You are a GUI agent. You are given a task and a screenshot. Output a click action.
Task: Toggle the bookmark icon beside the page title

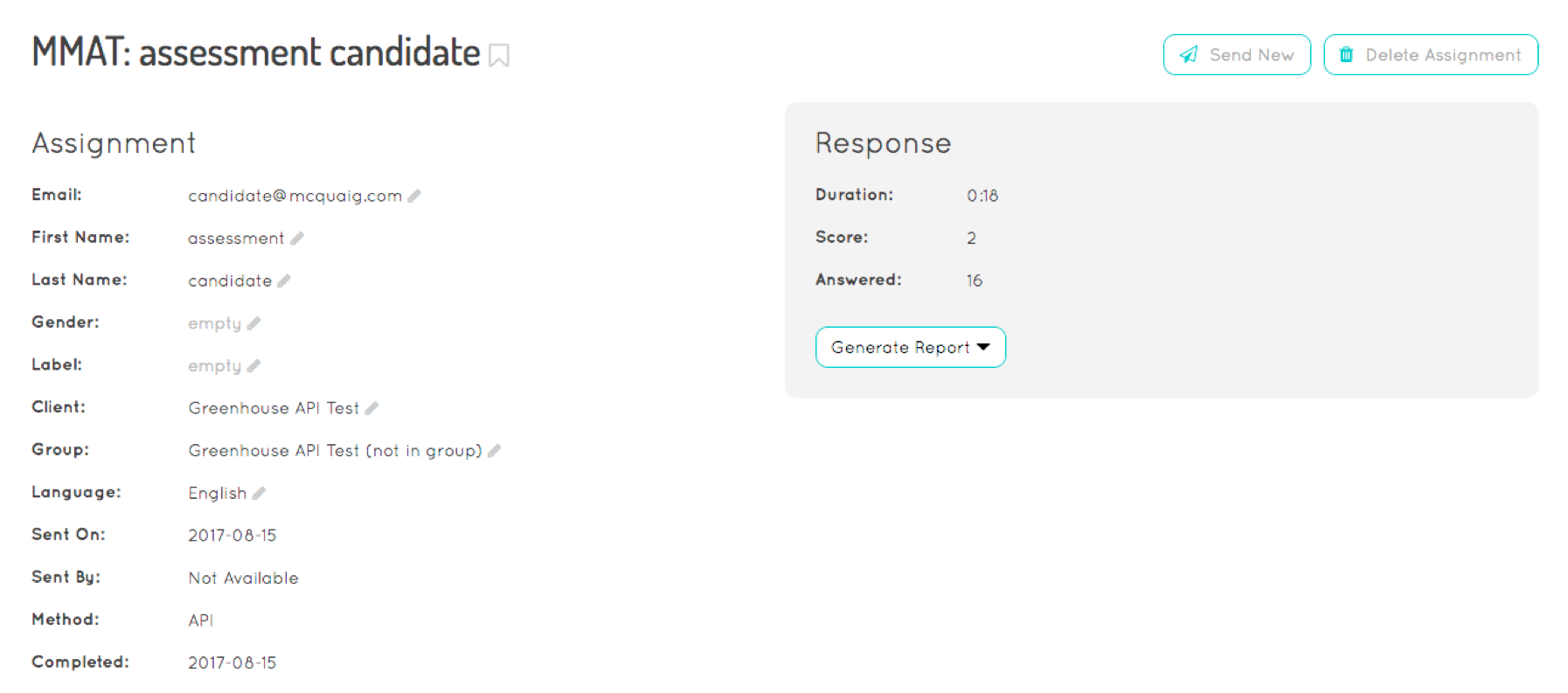pyautogui.click(x=499, y=55)
